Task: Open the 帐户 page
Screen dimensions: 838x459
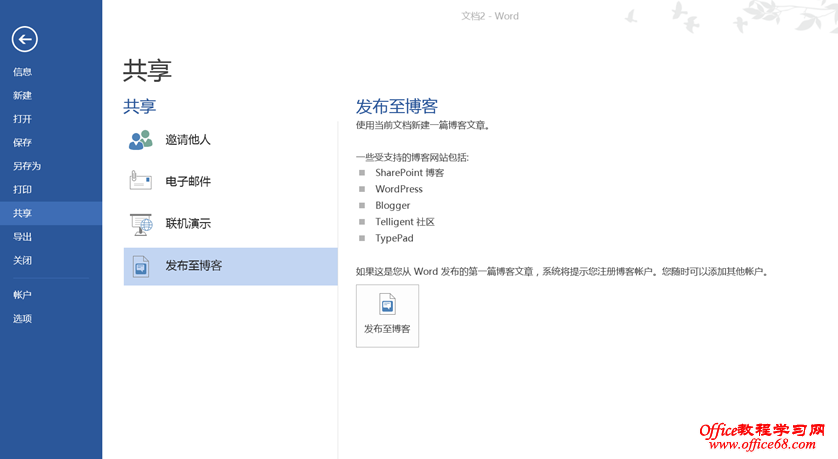Action: point(22,294)
